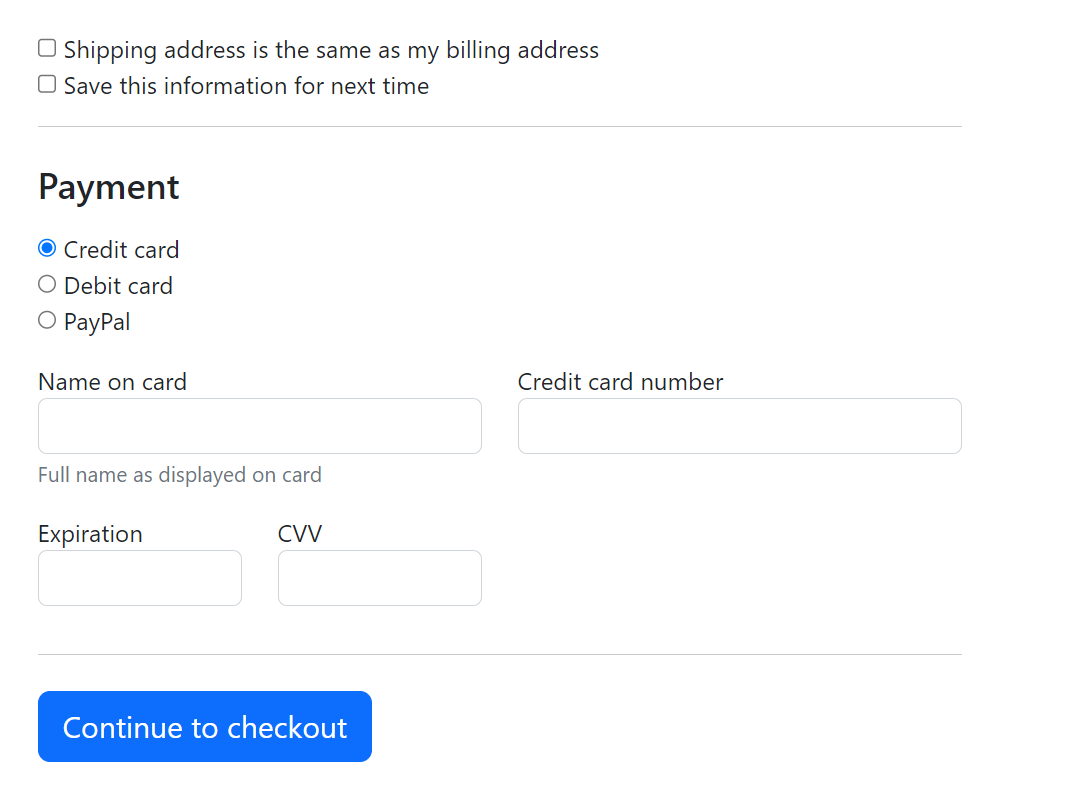Select the Debit card radio button
This screenshot has width=1084, height=790.
(46, 283)
